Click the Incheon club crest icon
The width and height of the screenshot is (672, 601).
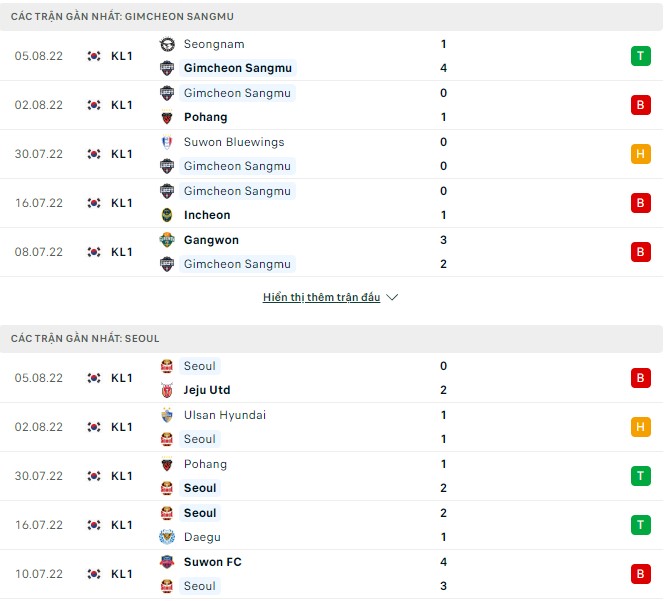167,215
